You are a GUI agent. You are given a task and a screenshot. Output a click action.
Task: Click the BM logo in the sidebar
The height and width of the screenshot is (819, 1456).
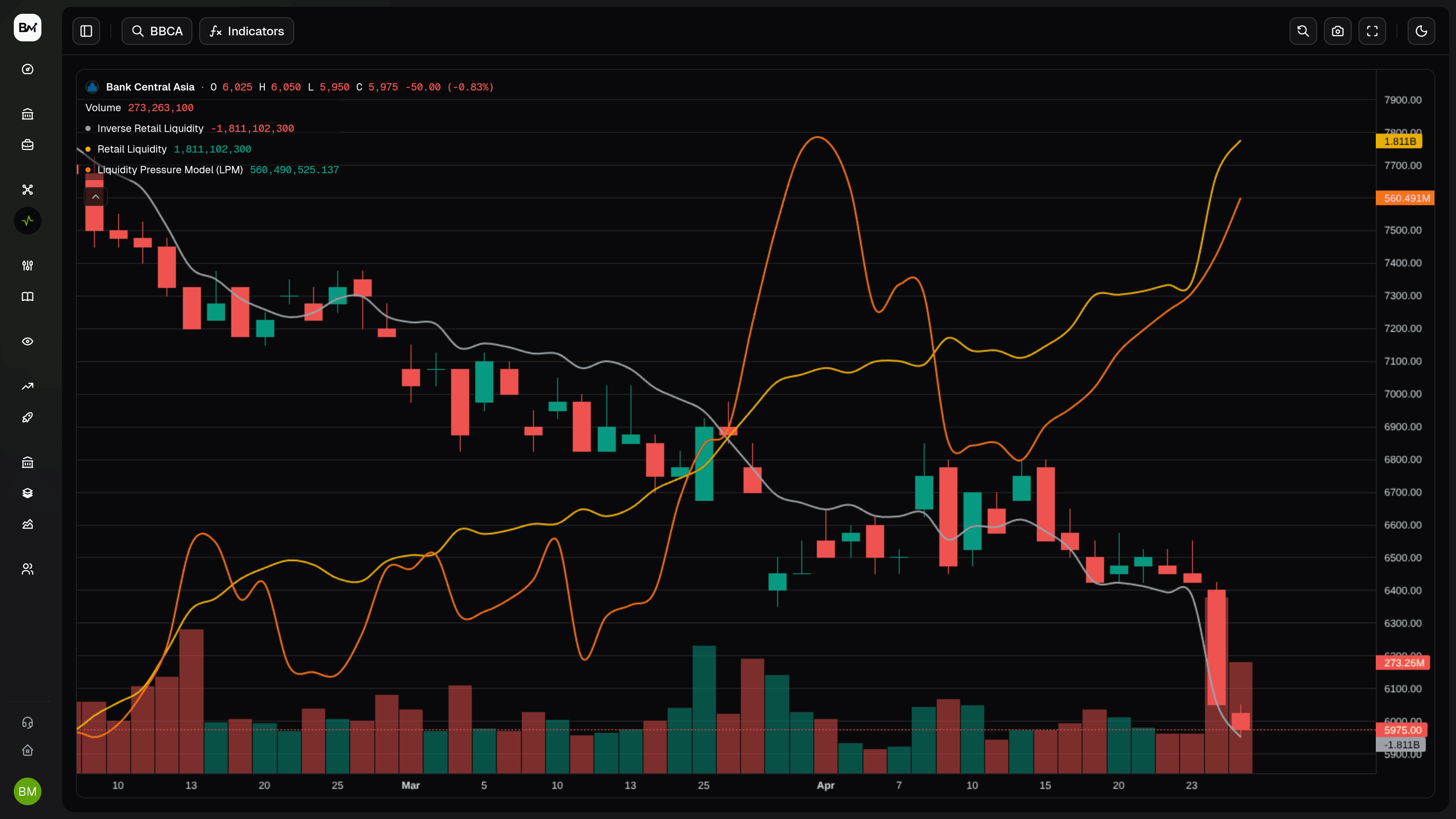pyautogui.click(x=28, y=28)
